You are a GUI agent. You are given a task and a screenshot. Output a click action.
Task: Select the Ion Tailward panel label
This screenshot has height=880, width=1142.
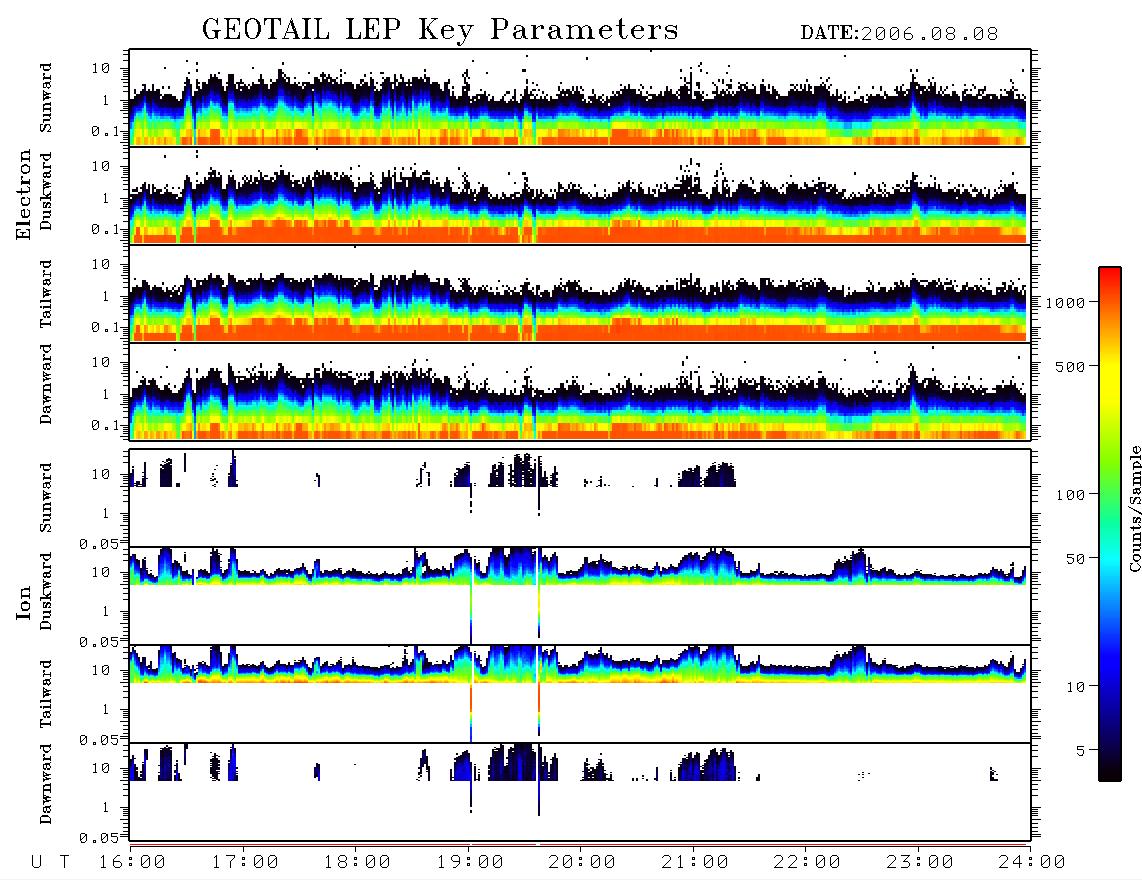click(46, 694)
